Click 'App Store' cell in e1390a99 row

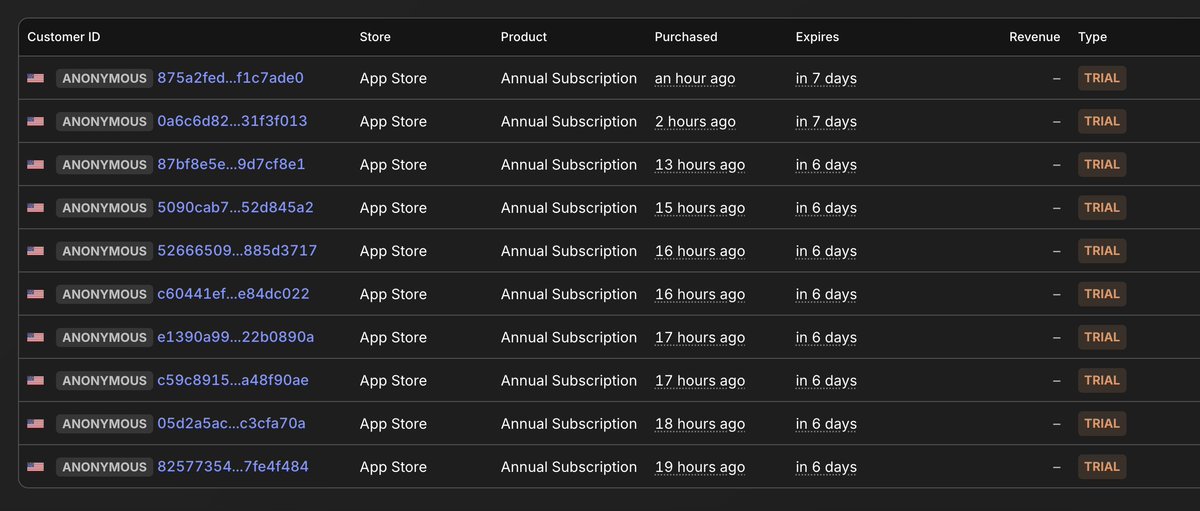pyautogui.click(x=393, y=337)
